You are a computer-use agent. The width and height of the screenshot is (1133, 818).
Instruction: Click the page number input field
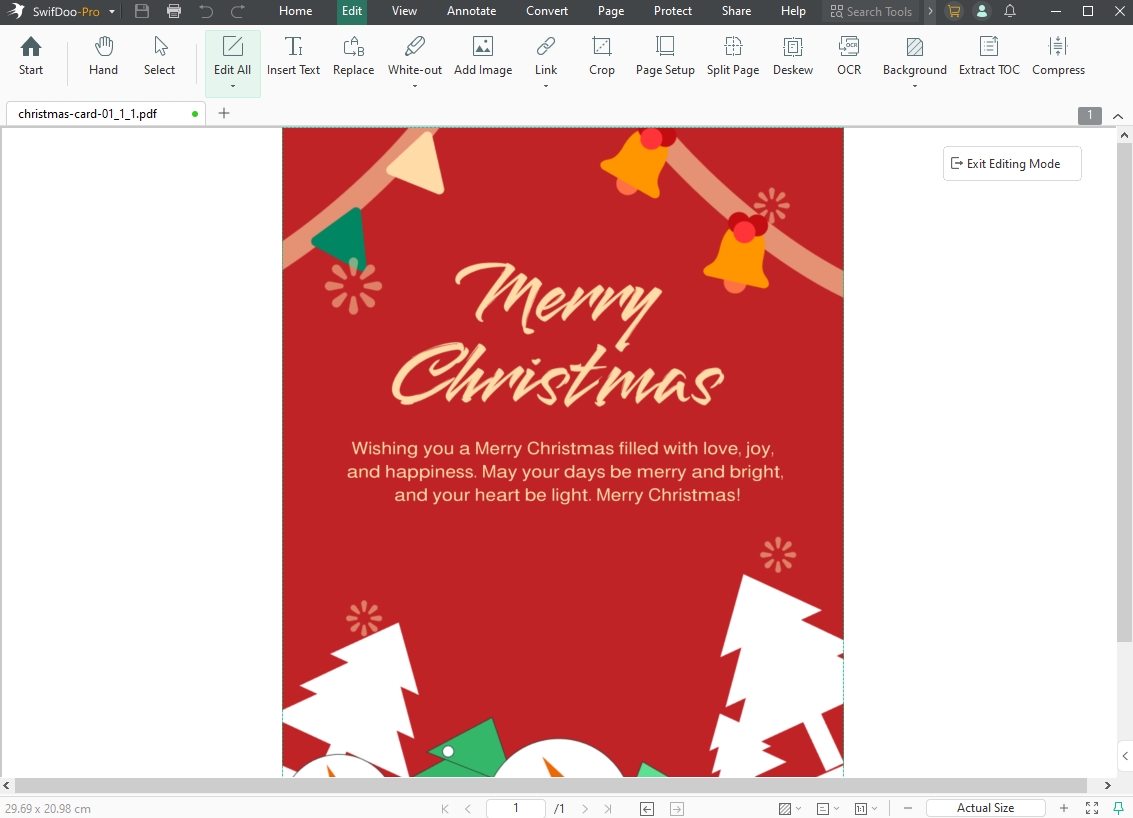[515, 807]
